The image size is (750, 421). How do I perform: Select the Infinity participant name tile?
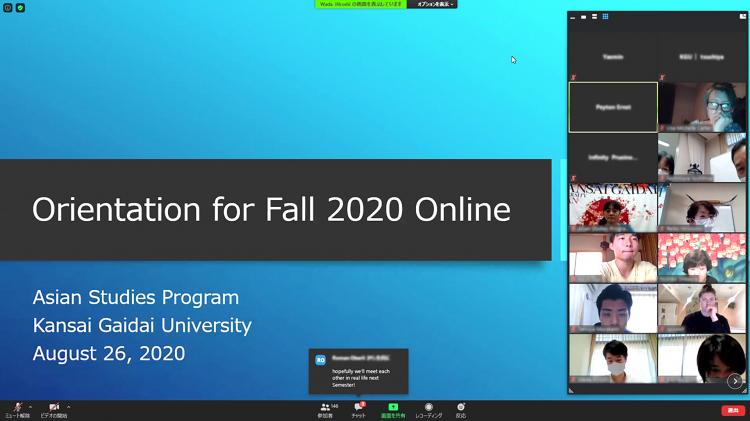(613, 157)
